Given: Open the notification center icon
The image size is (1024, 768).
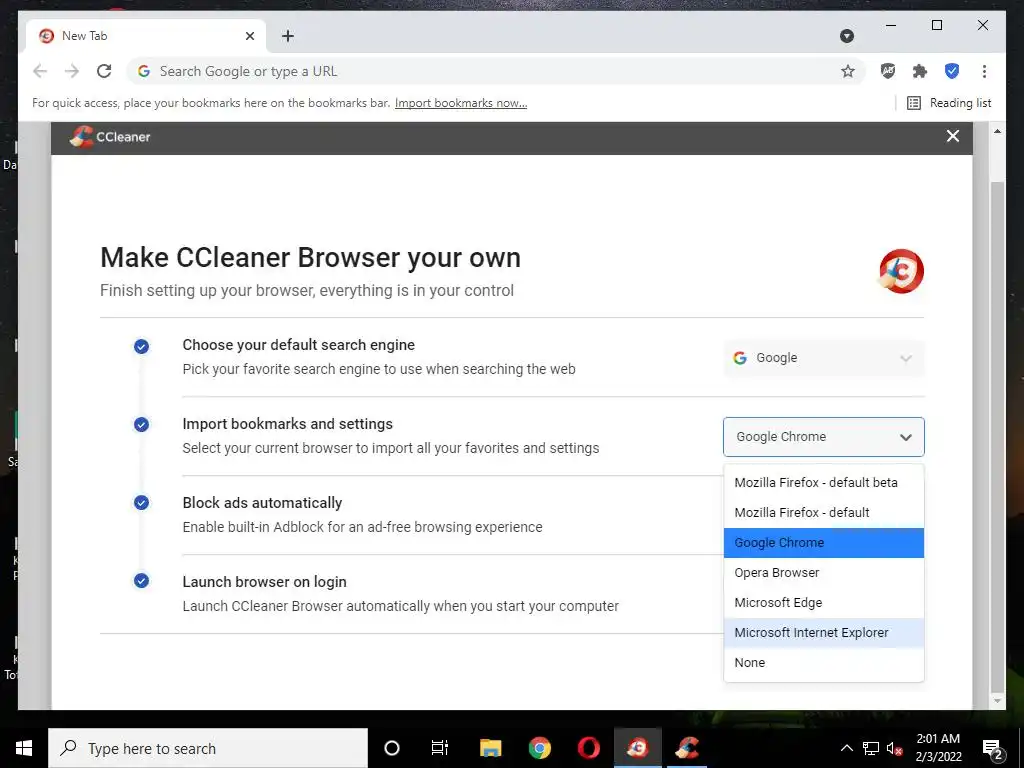Looking at the screenshot, I should point(993,748).
